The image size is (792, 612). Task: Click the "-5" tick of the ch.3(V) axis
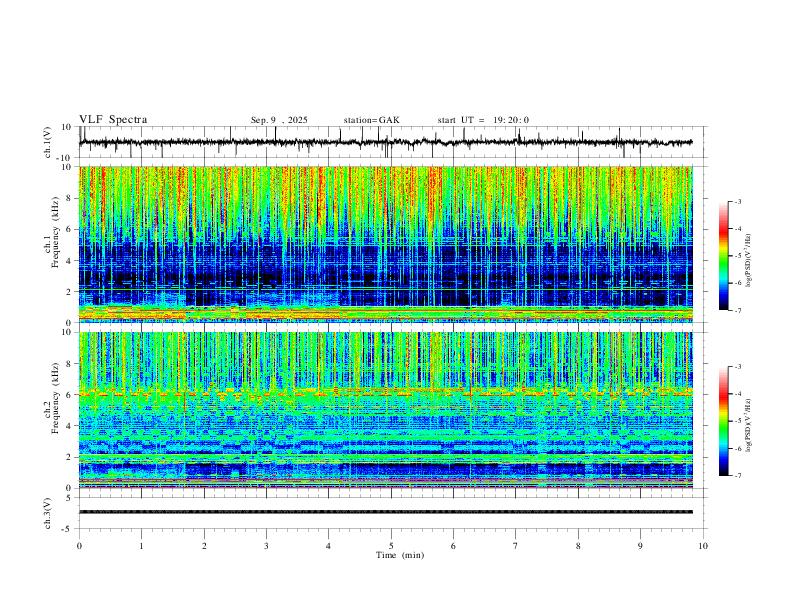coord(68,529)
